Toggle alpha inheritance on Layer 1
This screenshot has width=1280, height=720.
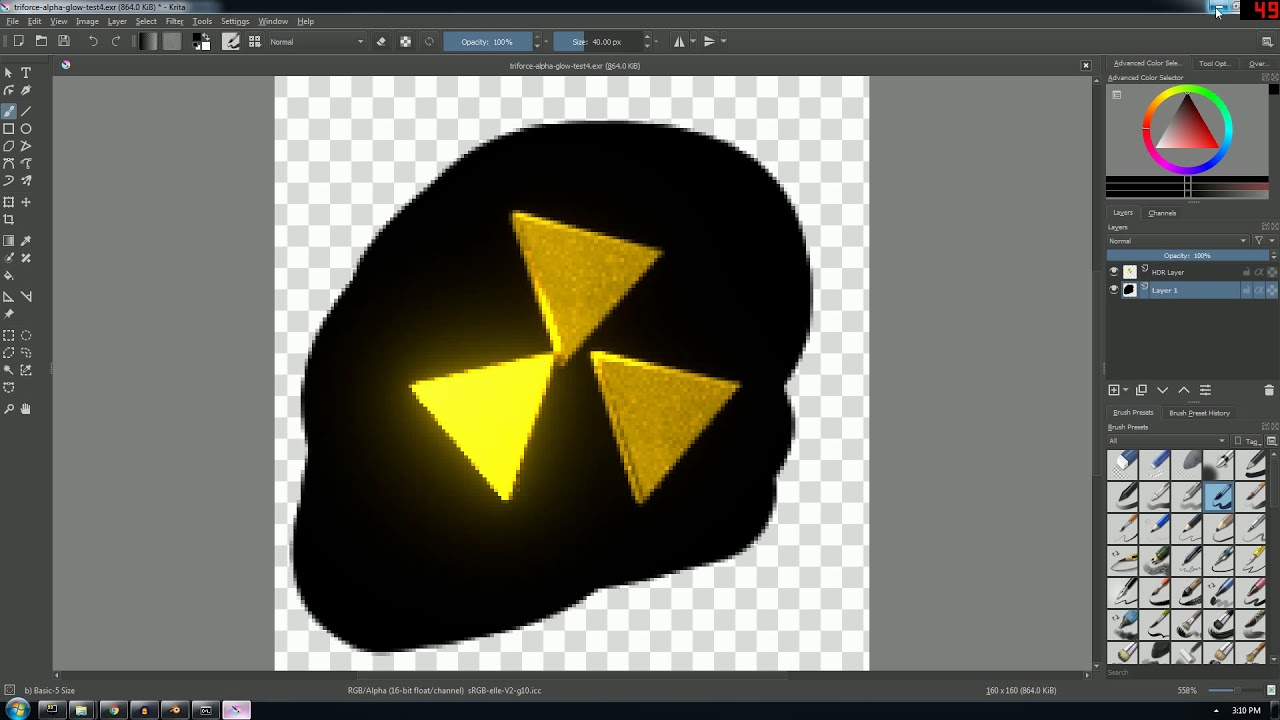pos(1259,290)
